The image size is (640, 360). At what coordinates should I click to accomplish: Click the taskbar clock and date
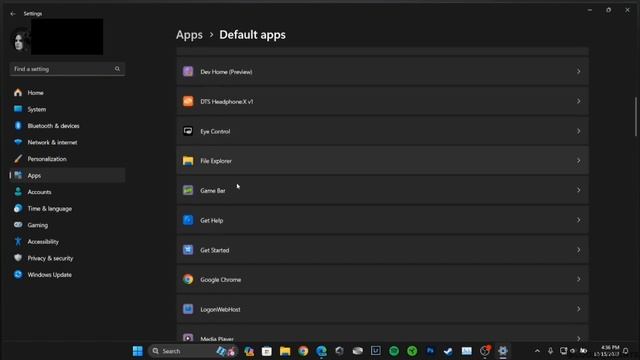click(x=607, y=351)
